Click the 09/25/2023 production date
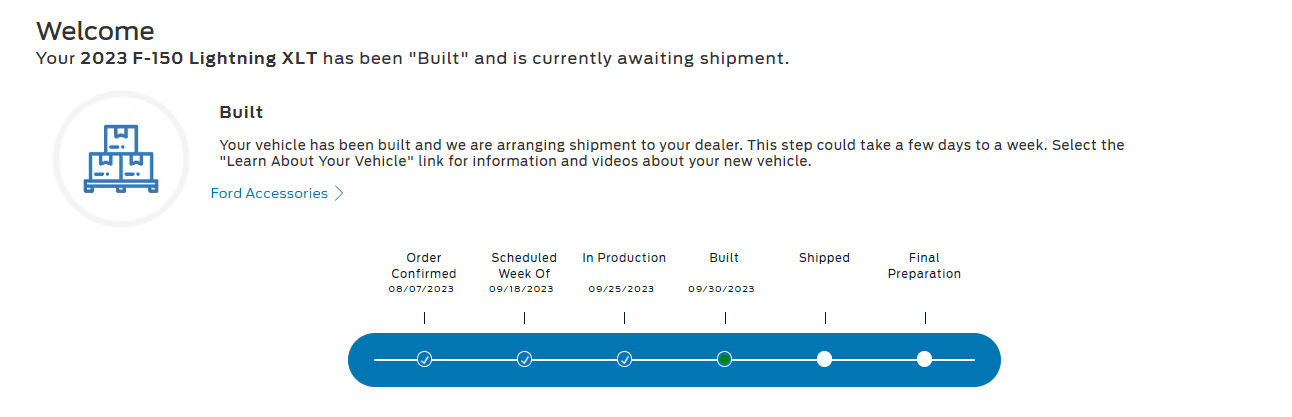This screenshot has width=1292, height=417. [621, 289]
